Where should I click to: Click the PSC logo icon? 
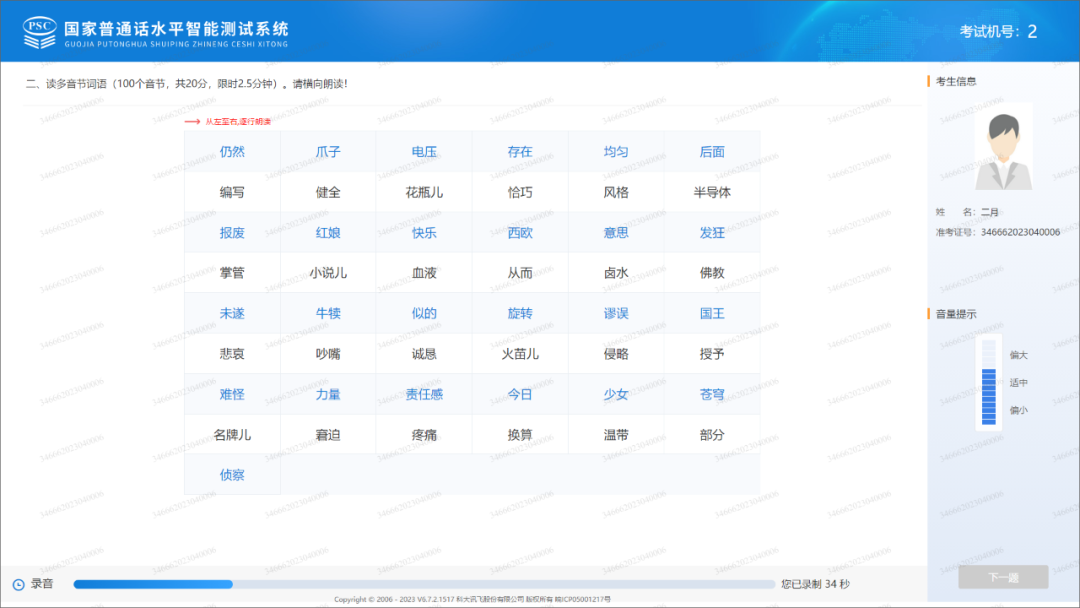click(x=39, y=28)
